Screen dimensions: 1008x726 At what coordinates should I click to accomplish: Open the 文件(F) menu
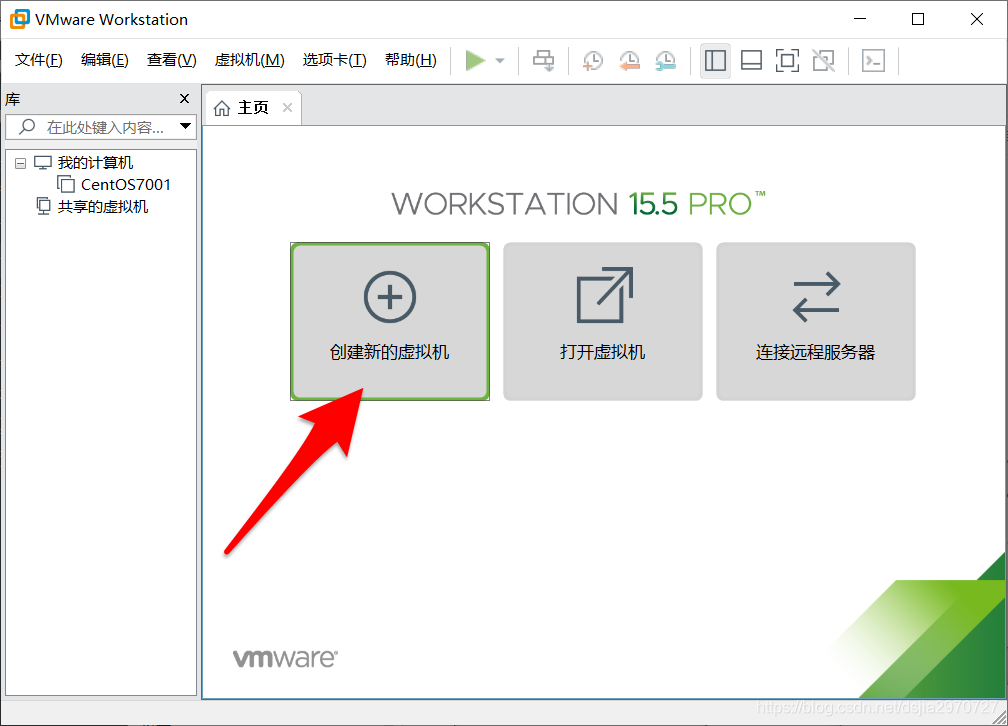[x=39, y=60]
